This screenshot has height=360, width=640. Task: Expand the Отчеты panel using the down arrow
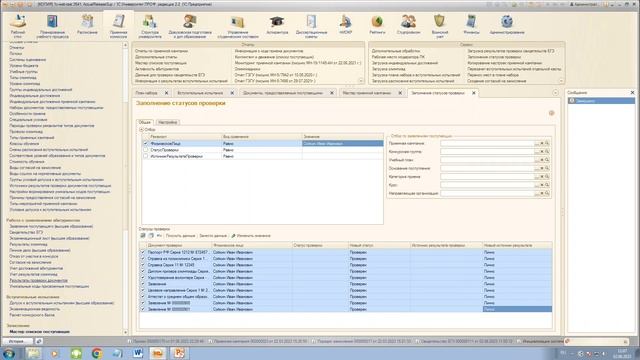(x=360, y=81)
